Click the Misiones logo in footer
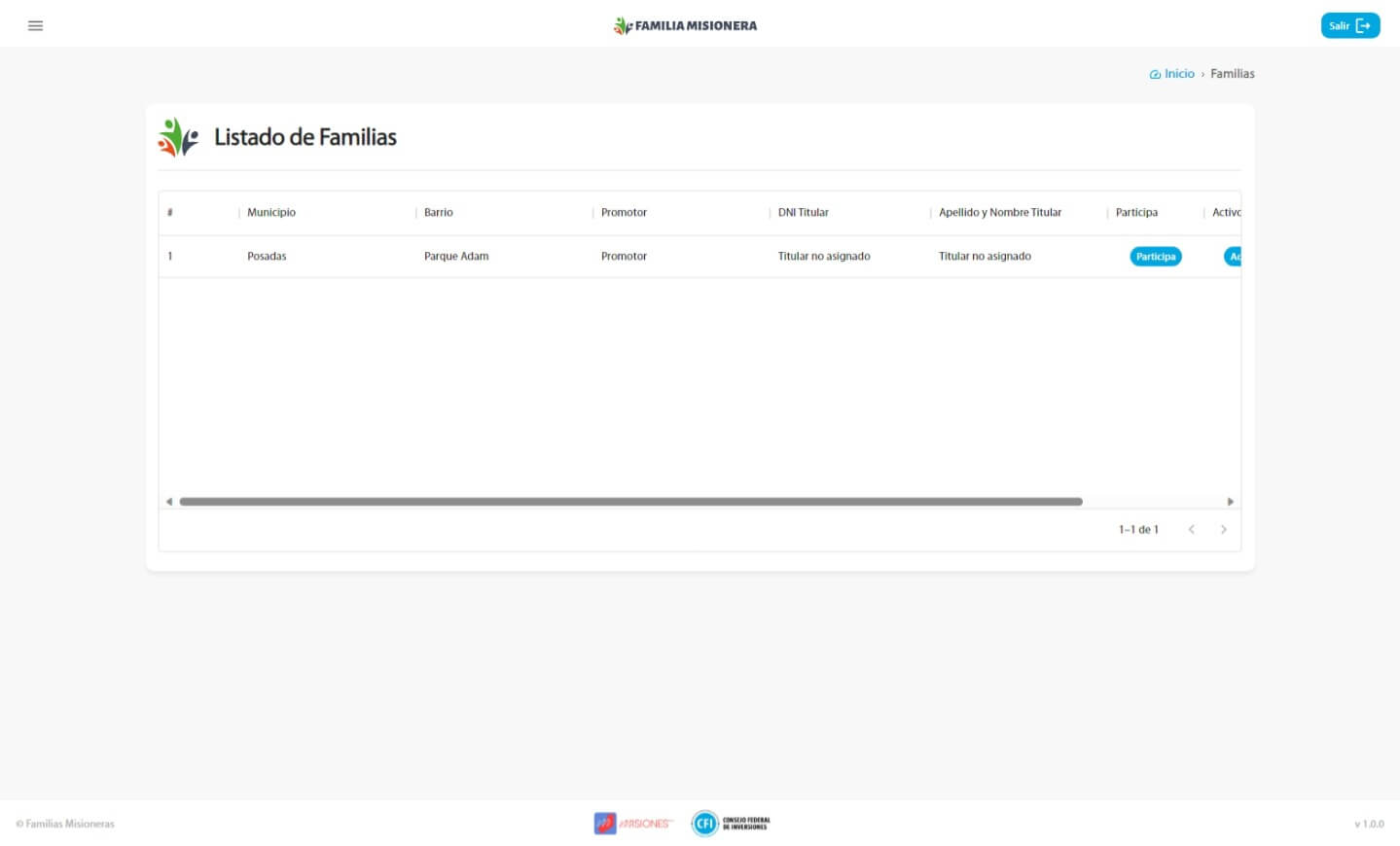1400x846 pixels. [633, 824]
